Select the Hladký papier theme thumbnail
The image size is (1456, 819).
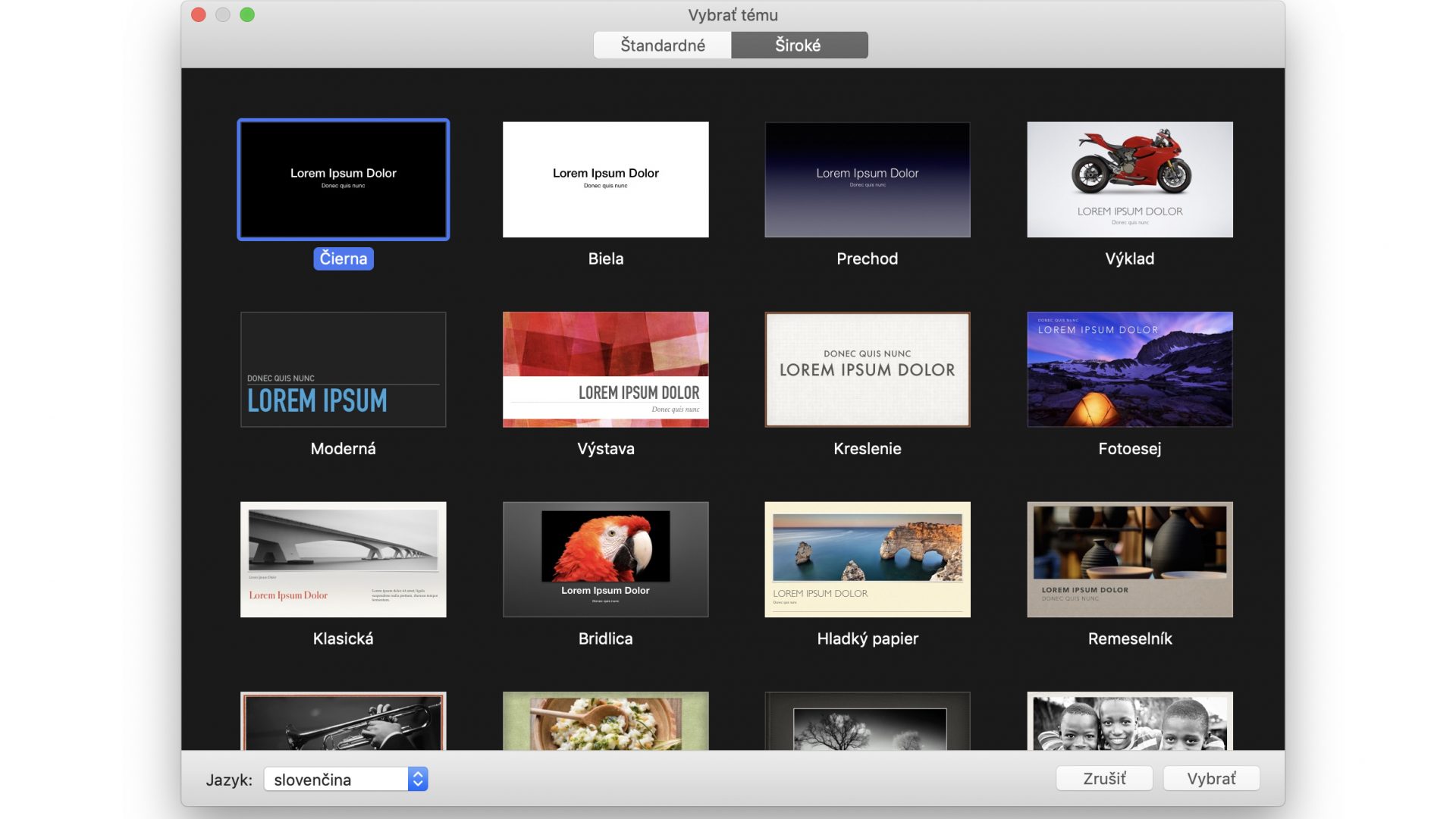pyautogui.click(x=868, y=560)
